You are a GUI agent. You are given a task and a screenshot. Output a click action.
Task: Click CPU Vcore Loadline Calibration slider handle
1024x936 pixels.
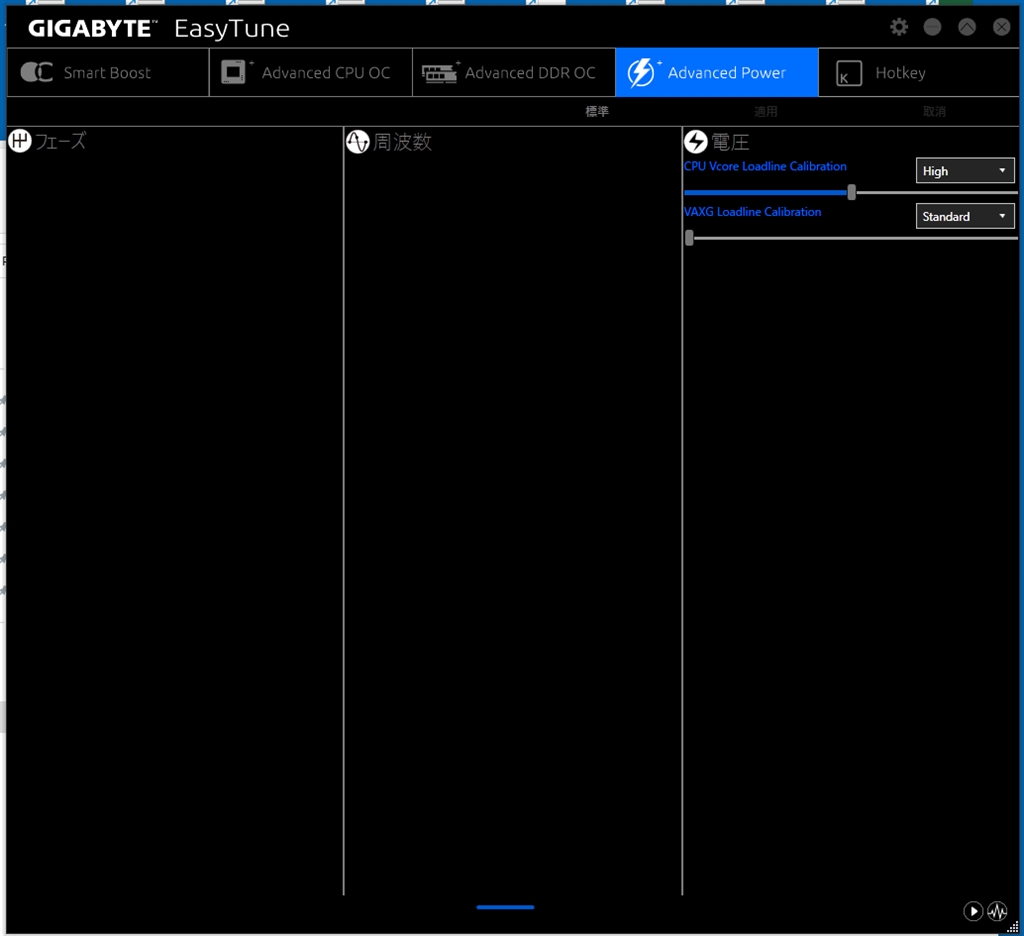tap(851, 192)
